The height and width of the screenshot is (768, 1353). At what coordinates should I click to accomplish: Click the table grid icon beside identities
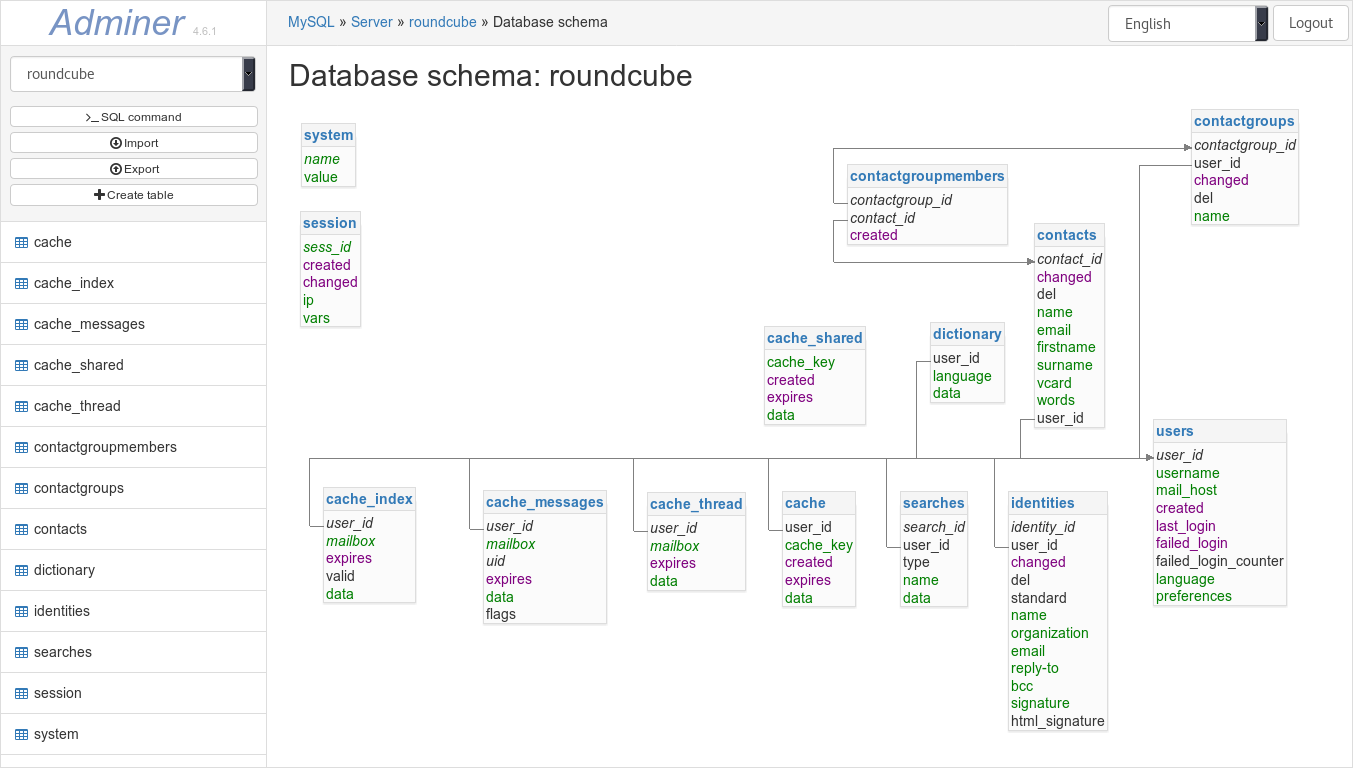(21, 611)
